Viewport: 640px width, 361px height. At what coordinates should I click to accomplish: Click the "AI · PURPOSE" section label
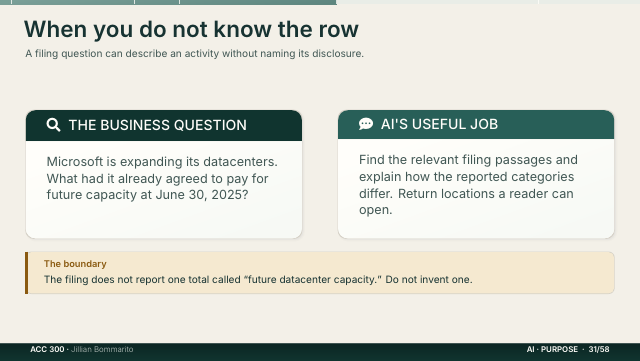pyautogui.click(x=552, y=349)
